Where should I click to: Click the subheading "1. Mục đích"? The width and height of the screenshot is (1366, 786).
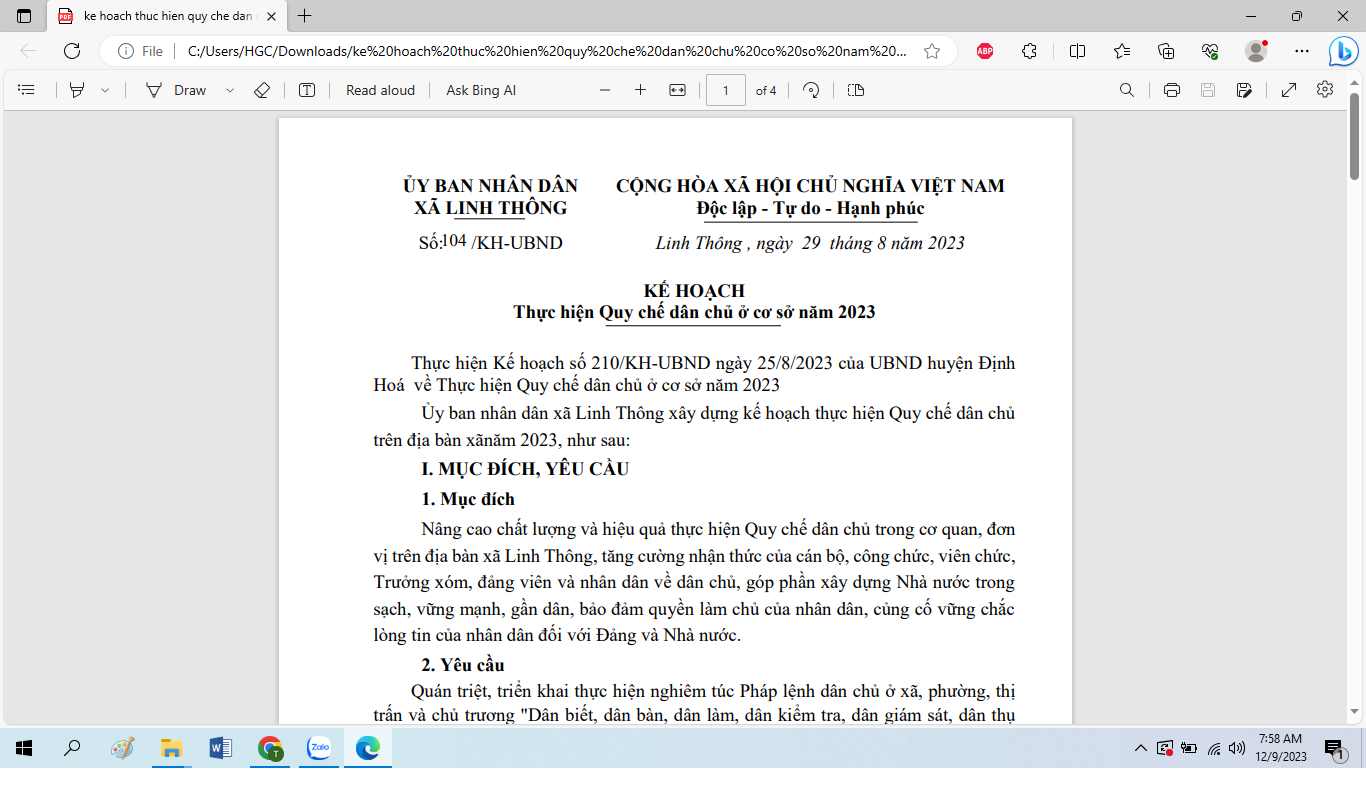468,499
